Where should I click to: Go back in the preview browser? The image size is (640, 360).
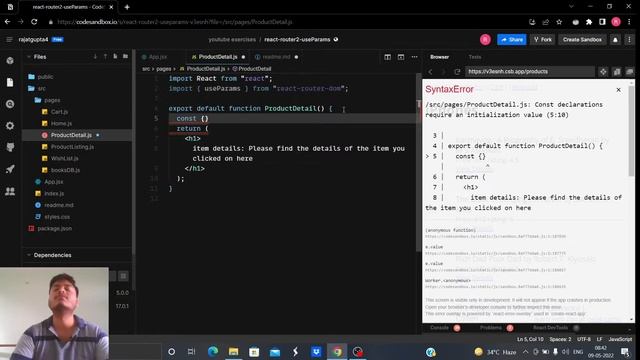430,71
